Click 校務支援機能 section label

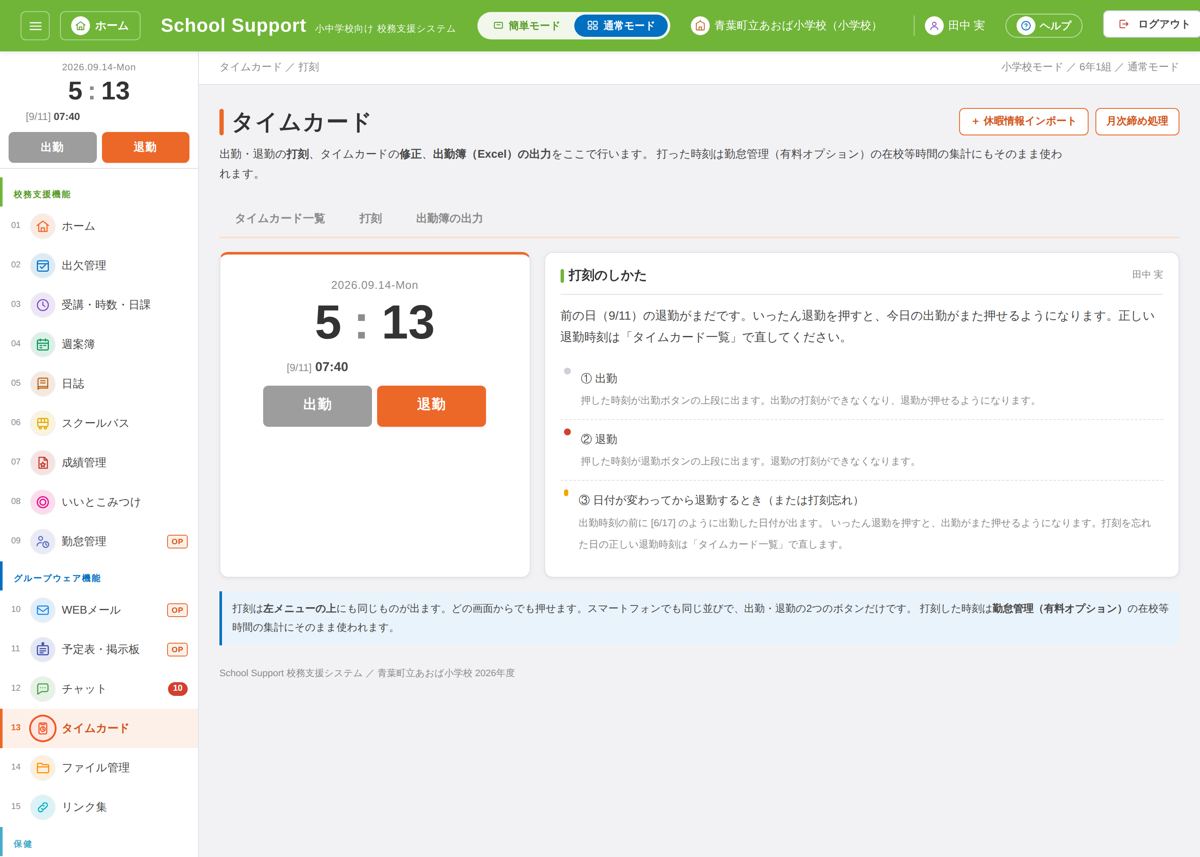tap(42, 194)
